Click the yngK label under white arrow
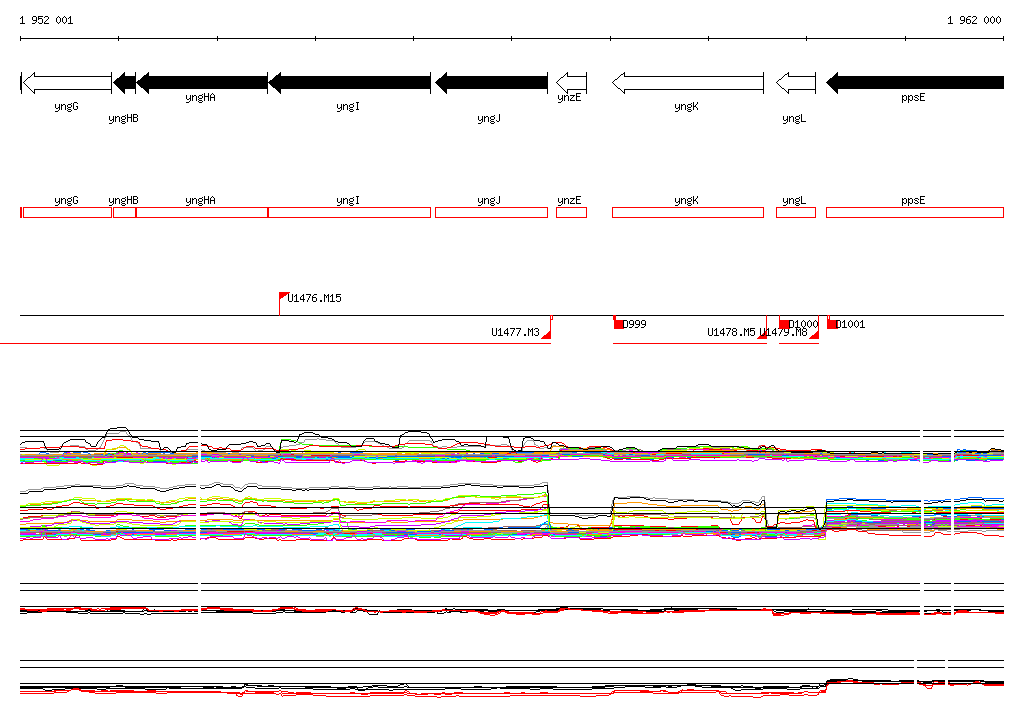The height and width of the screenshot is (714, 1024). pos(686,106)
